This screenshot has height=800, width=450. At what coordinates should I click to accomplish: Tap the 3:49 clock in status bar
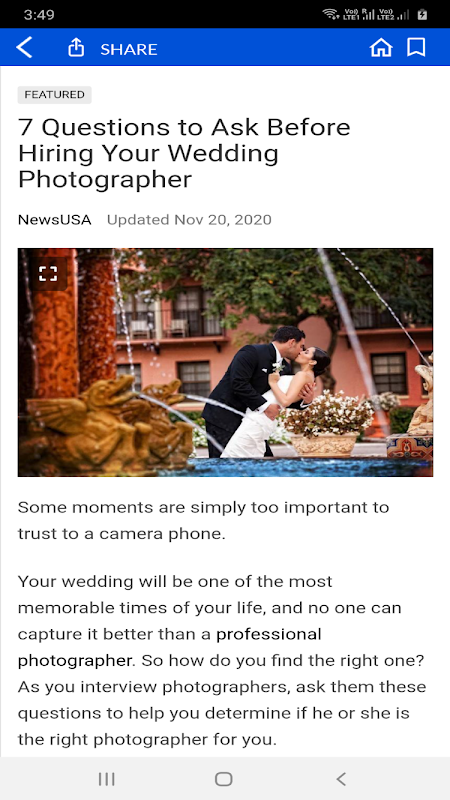pos(39,14)
